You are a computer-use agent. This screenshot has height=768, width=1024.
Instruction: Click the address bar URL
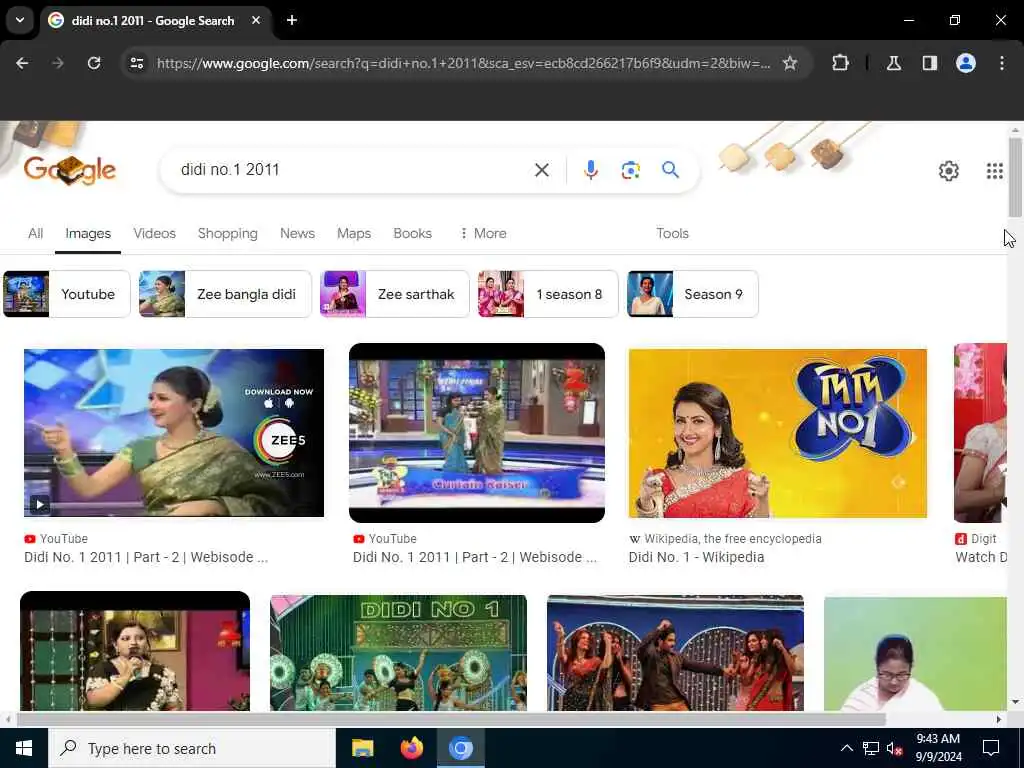tap(463, 63)
